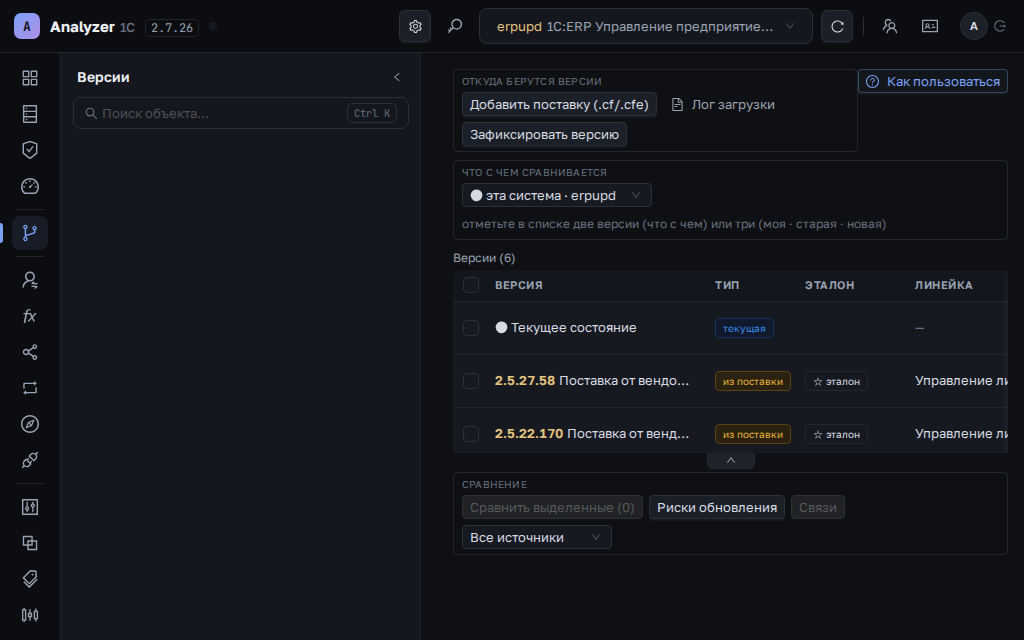Screen dimensions: 1024x640
Task: Click the round user avatar A
Action: pos(974,26)
